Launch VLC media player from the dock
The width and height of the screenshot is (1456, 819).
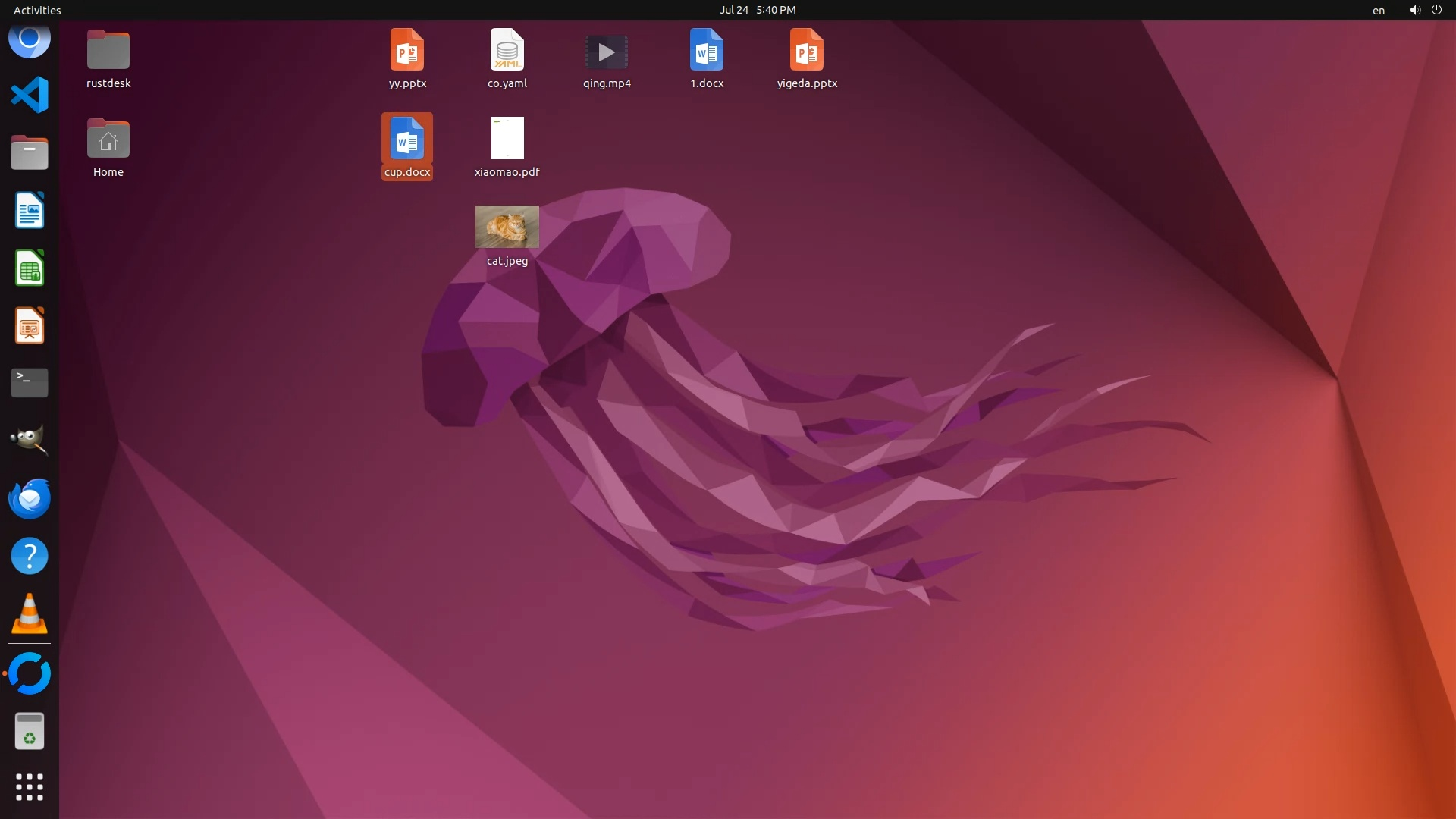coord(30,613)
